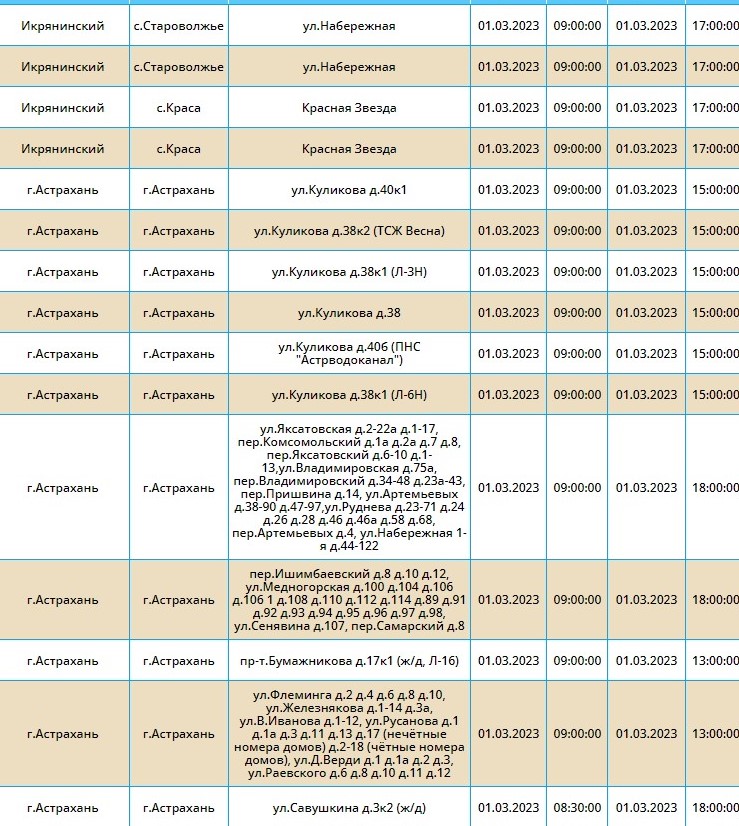Click address "ул.Куликова д.38к1 (Л-3Н)"
The width and height of the screenshot is (739, 826).
coord(349,272)
